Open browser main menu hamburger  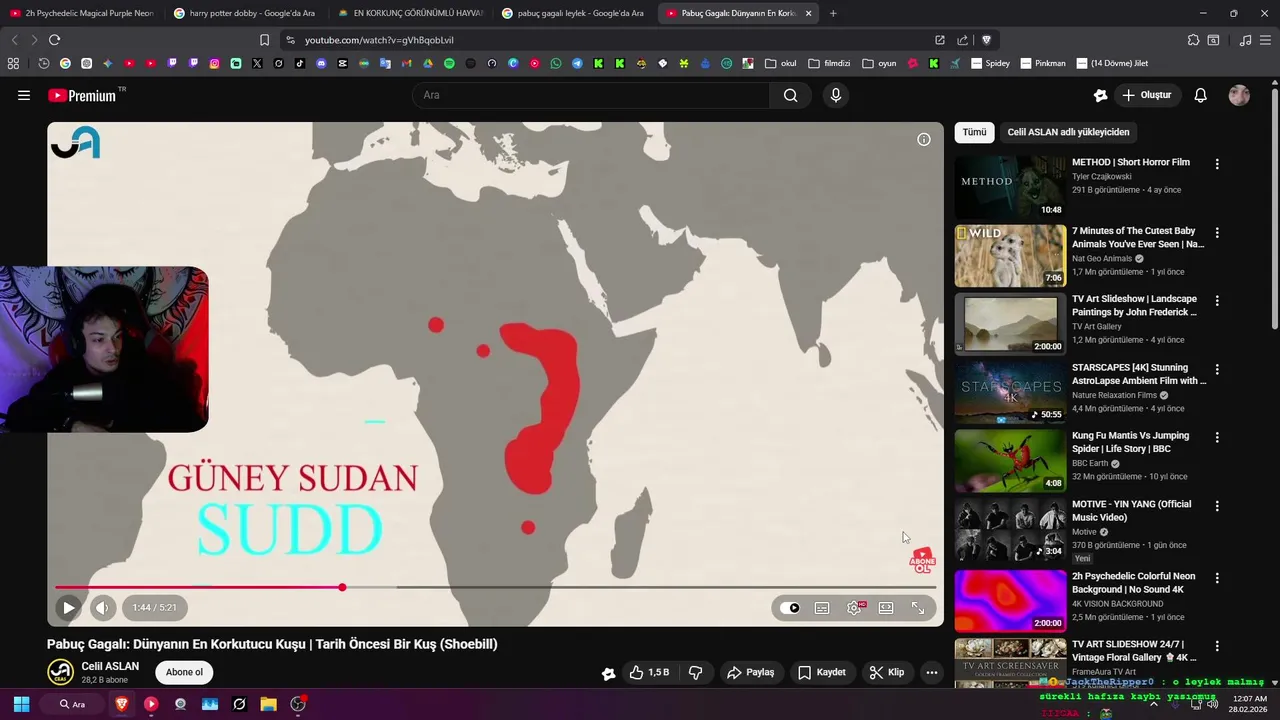(1265, 40)
